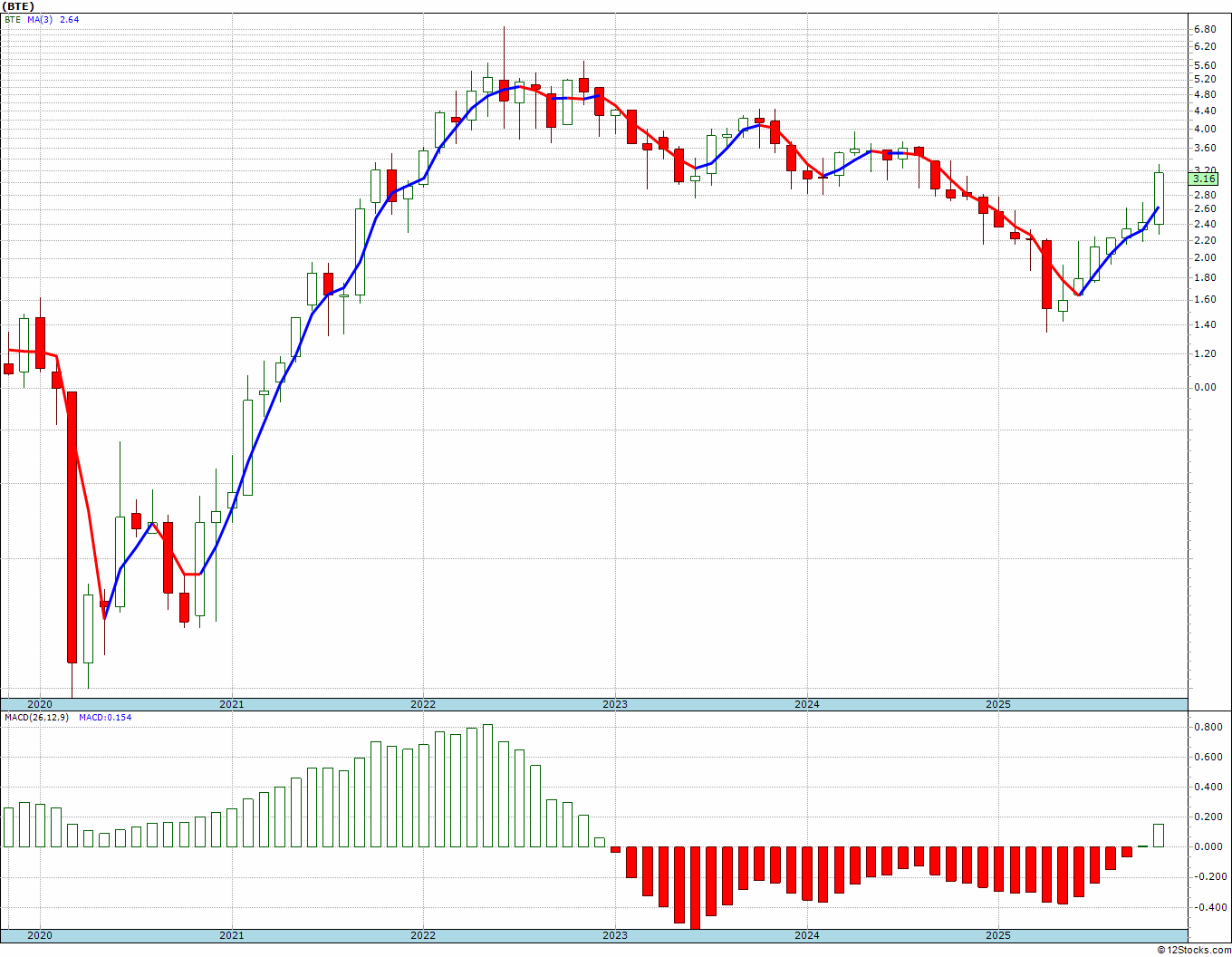This screenshot has height=957, width=1232.
Task: Select 2022 on the price chart time axis
Action: tap(423, 704)
